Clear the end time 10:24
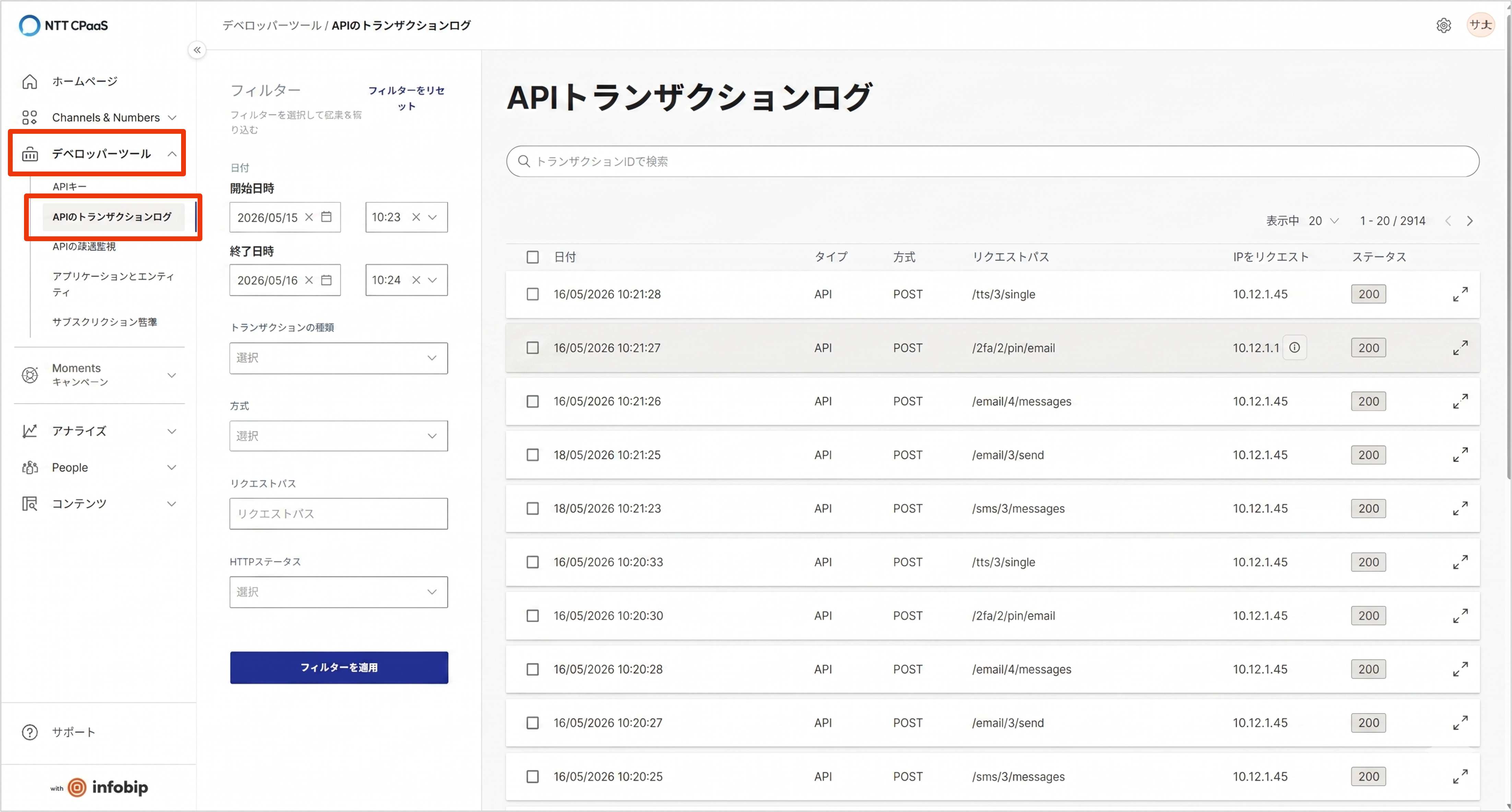This screenshot has height=812, width=1512. point(416,280)
